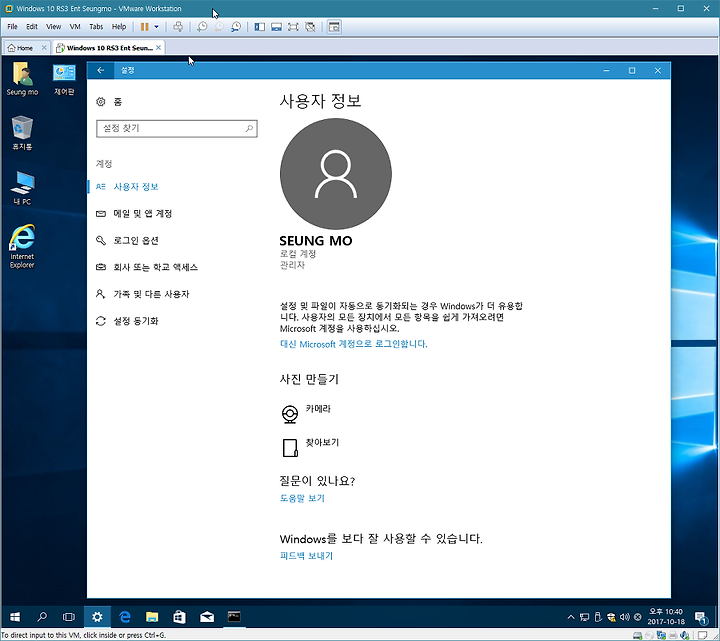
Task: Open the Tabs menu
Action: (96, 27)
